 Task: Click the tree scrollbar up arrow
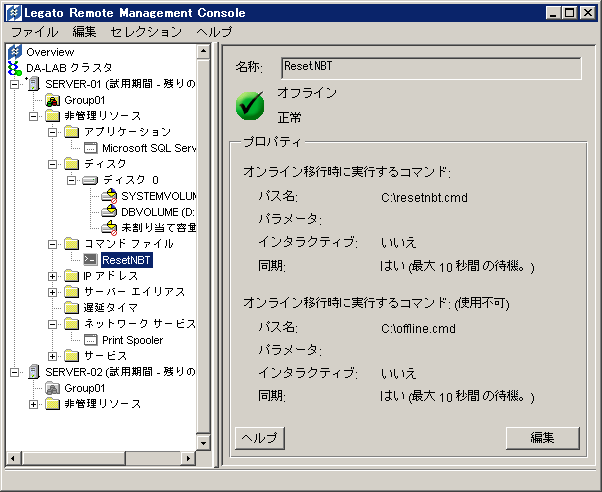tap(203, 51)
